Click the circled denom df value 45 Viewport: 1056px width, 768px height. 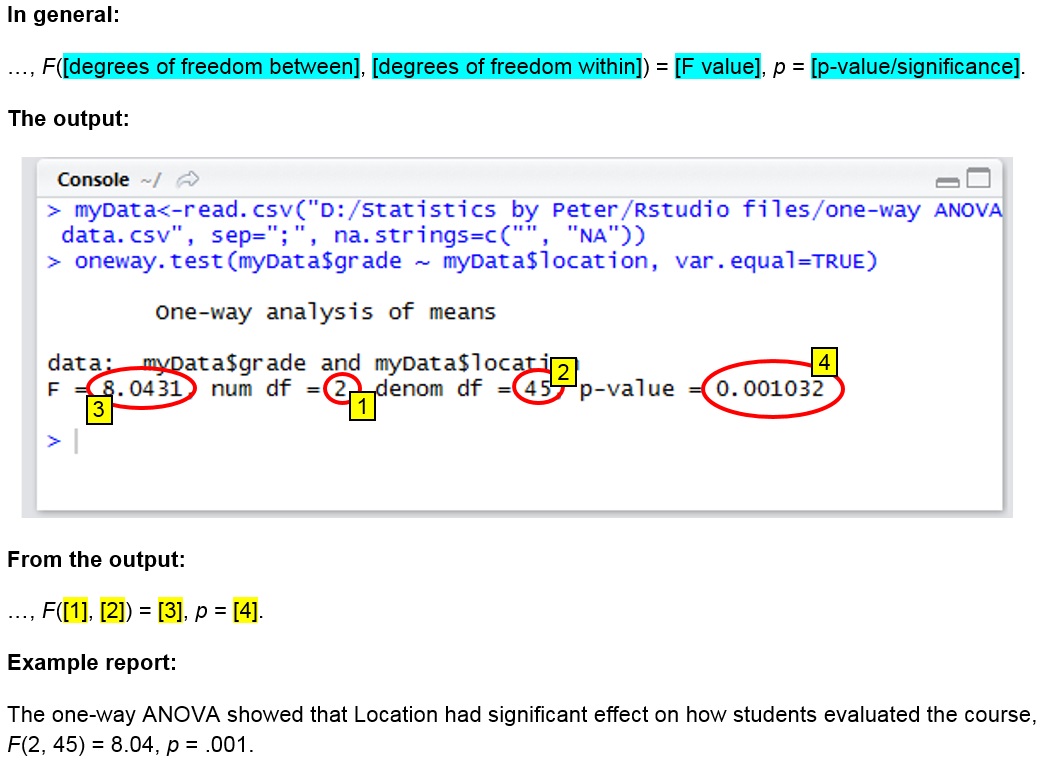pyautogui.click(x=538, y=389)
